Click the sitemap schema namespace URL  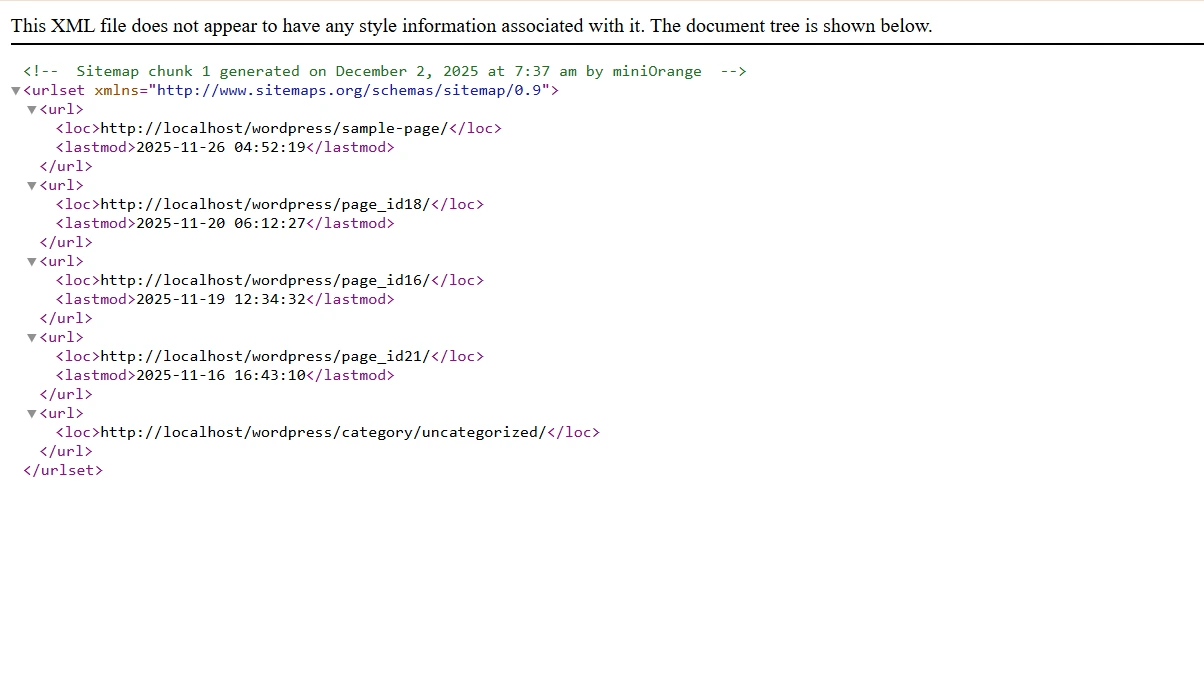tap(343, 90)
